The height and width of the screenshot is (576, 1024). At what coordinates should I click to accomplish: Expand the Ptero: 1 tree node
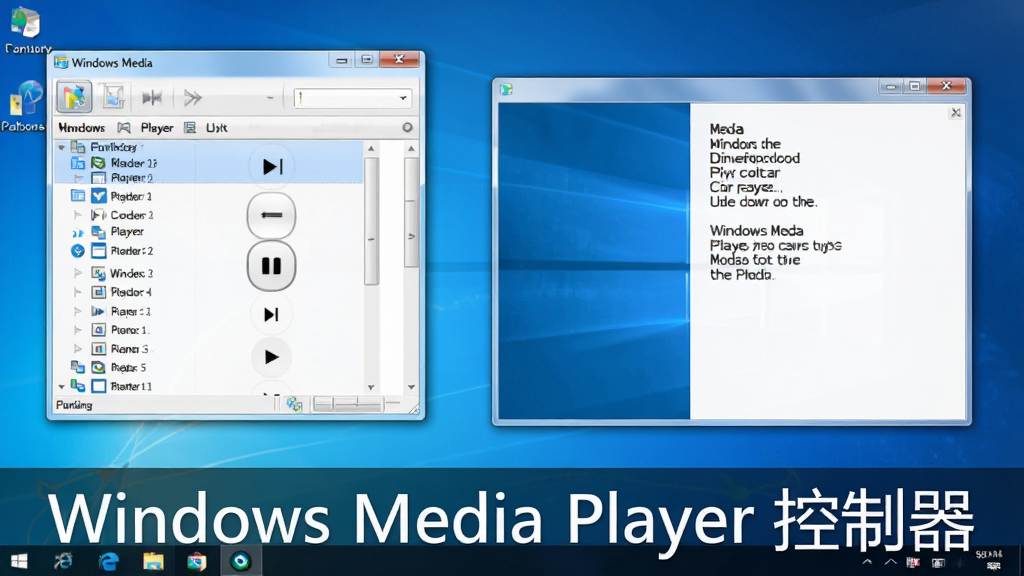[77, 330]
